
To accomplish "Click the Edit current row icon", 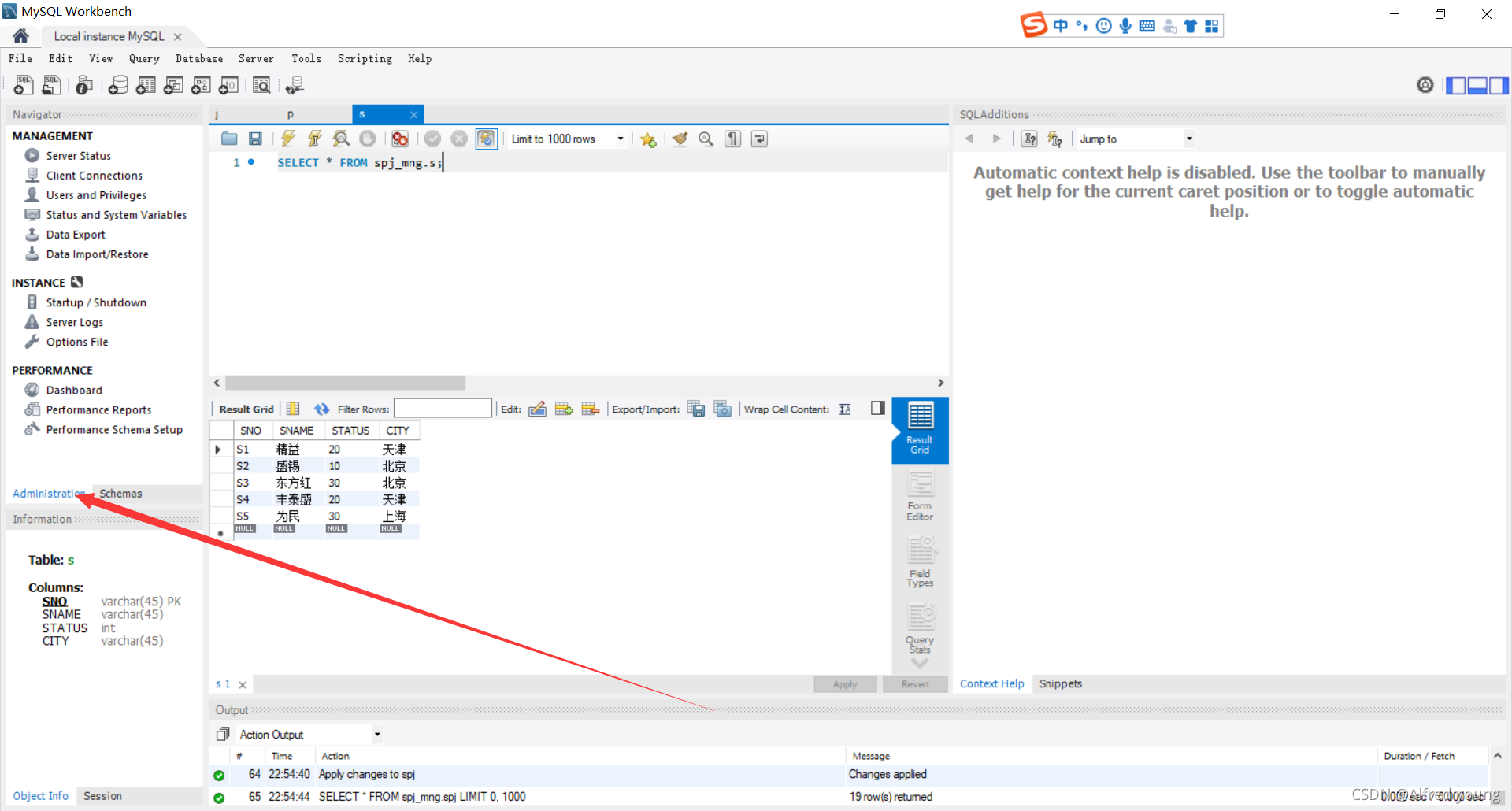I will (538, 409).
